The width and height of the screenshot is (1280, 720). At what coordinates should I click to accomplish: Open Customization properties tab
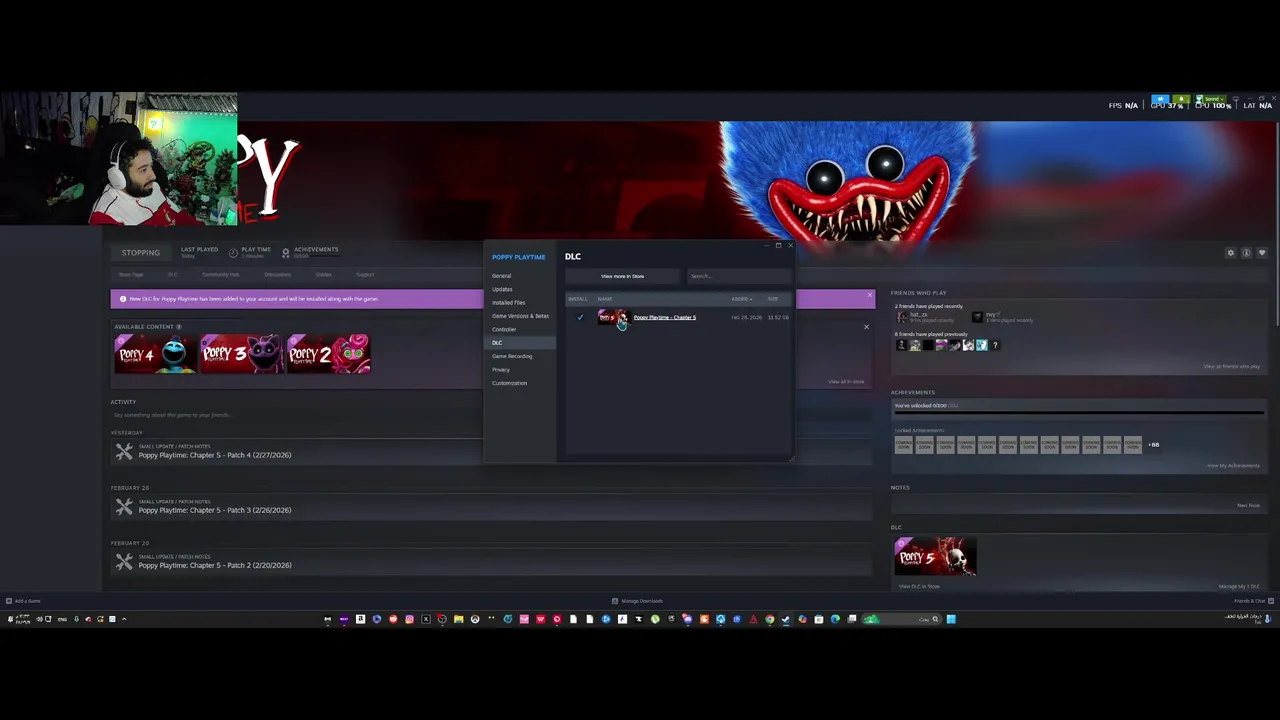point(509,383)
